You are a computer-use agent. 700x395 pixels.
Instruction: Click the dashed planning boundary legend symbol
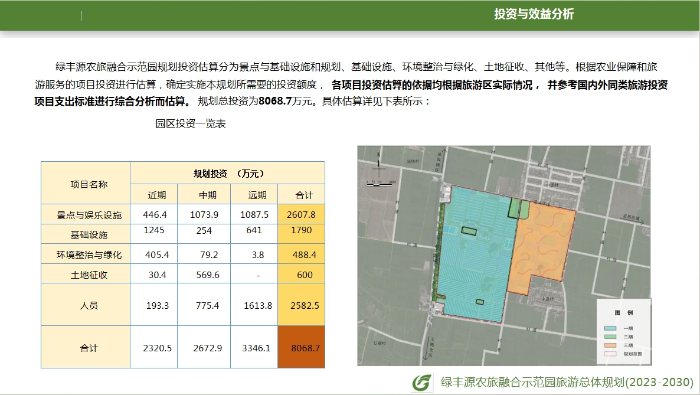[610, 353]
